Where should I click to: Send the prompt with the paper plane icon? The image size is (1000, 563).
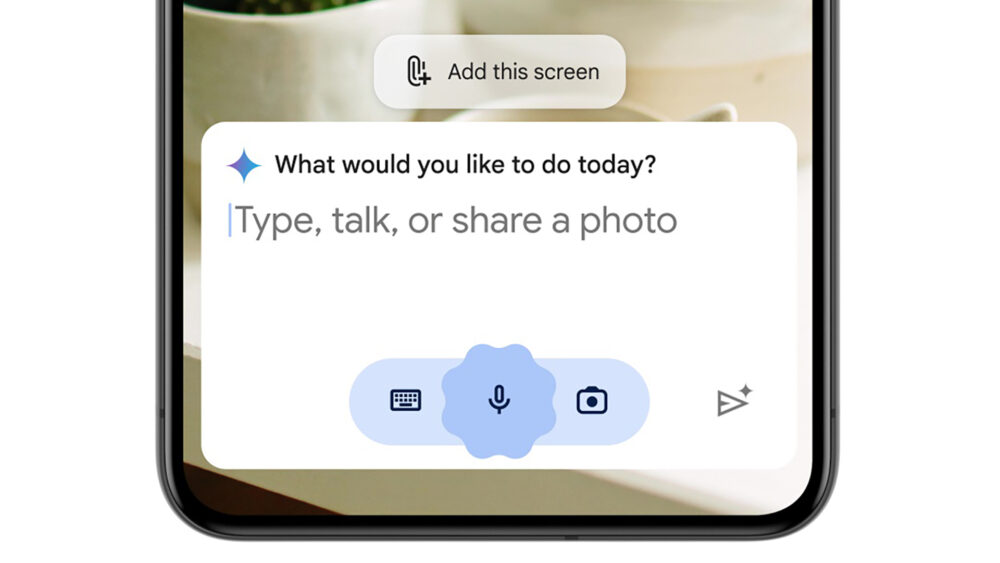732,403
